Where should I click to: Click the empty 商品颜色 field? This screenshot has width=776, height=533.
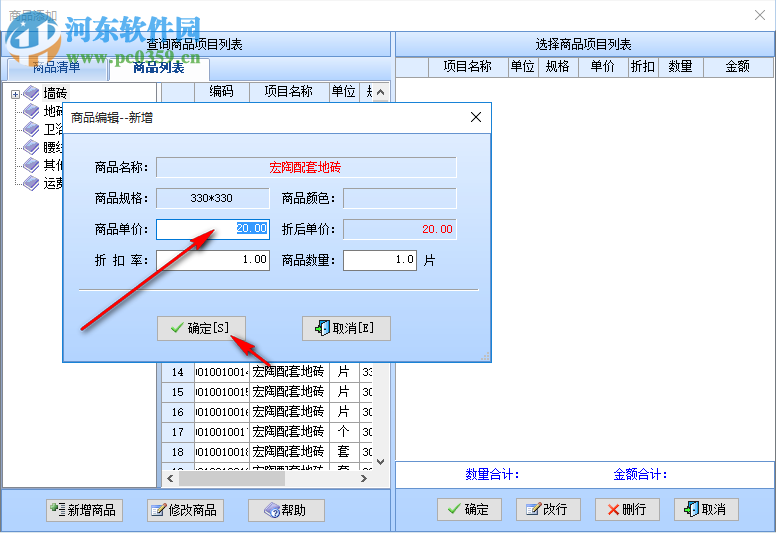tap(399, 198)
